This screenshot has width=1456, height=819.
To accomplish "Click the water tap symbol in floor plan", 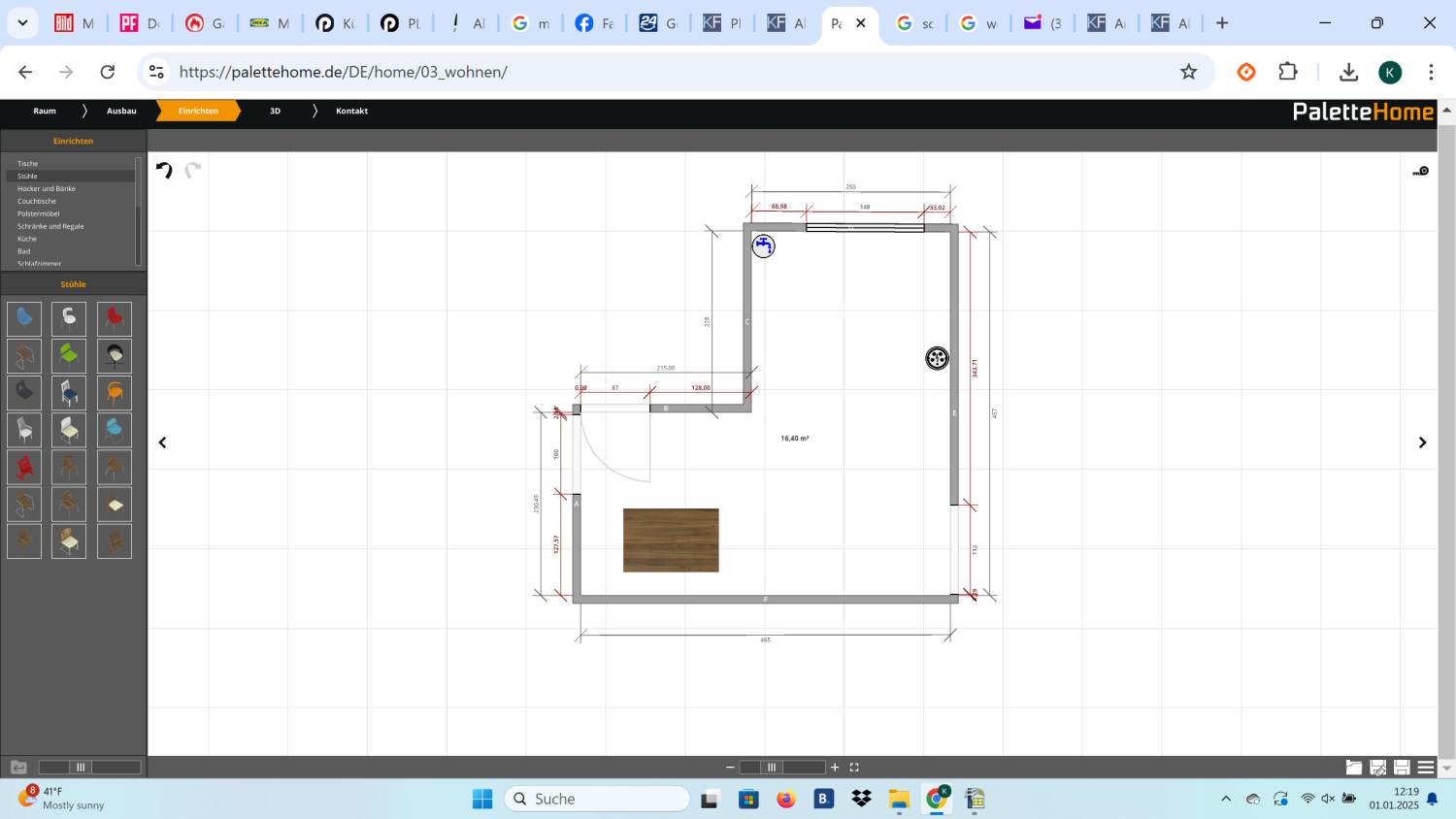I will coord(764,246).
